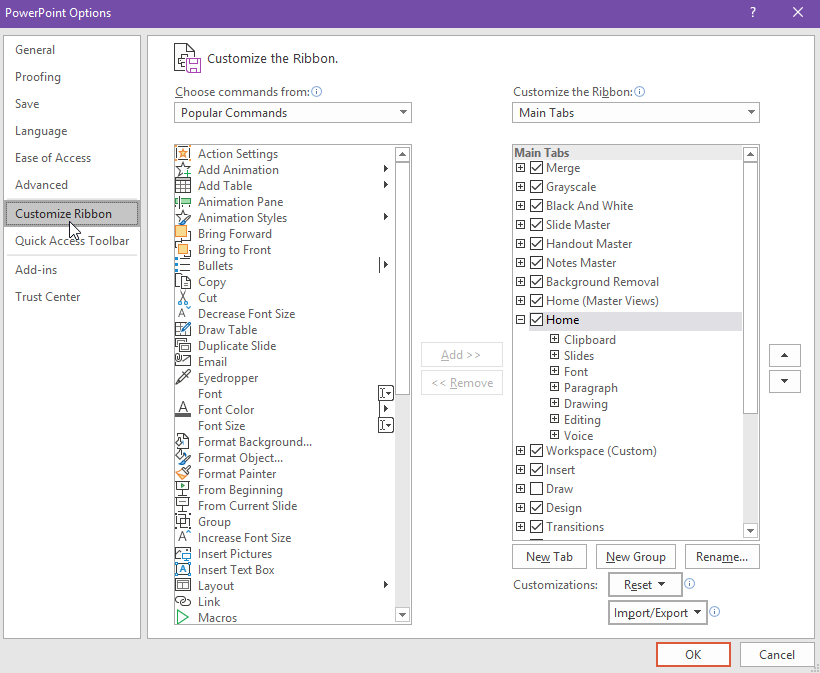Select the Macros play icon
The width and height of the screenshot is (820, 673).
point(183,618)
